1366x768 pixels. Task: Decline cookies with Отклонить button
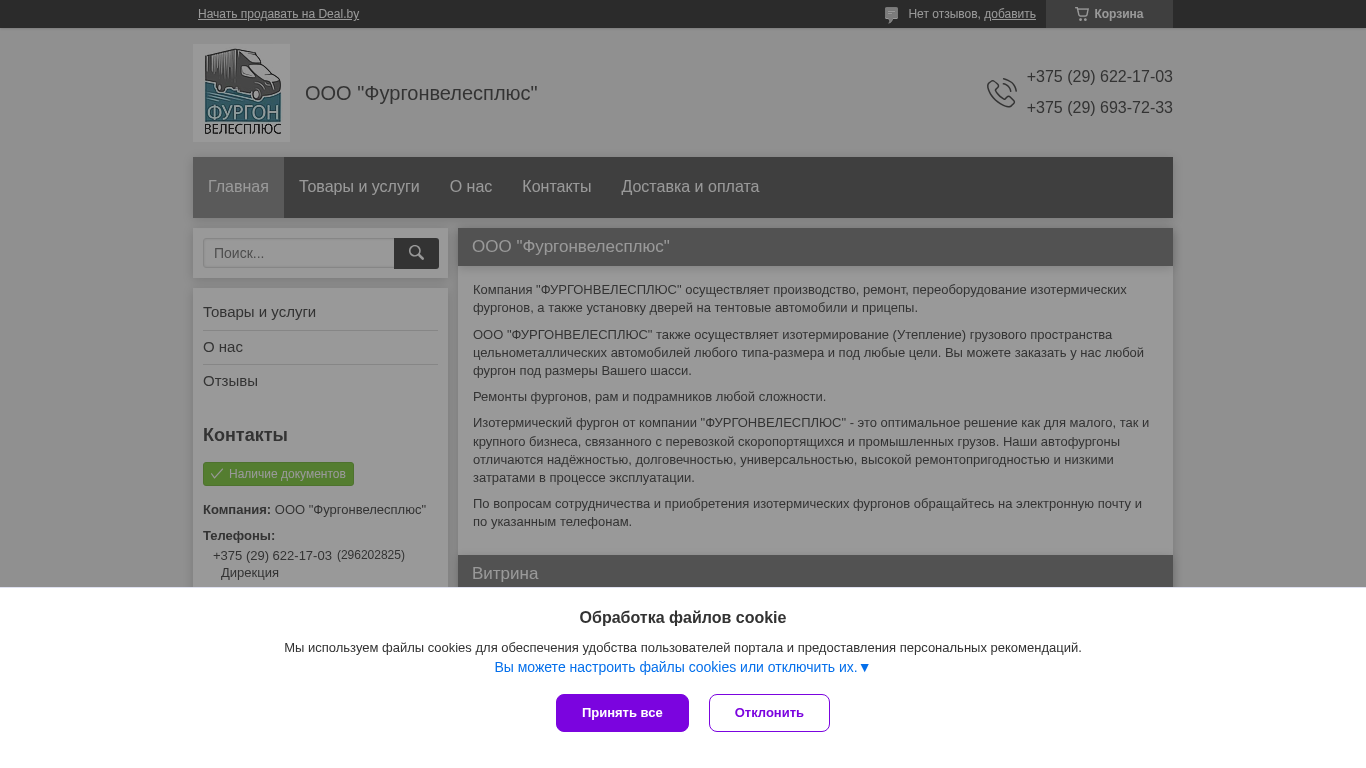pyautogui.click(x=769, y=713)
